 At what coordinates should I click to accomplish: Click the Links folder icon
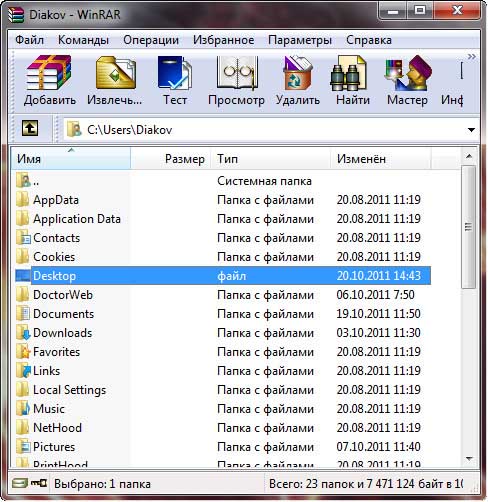(x=23, y=371)
